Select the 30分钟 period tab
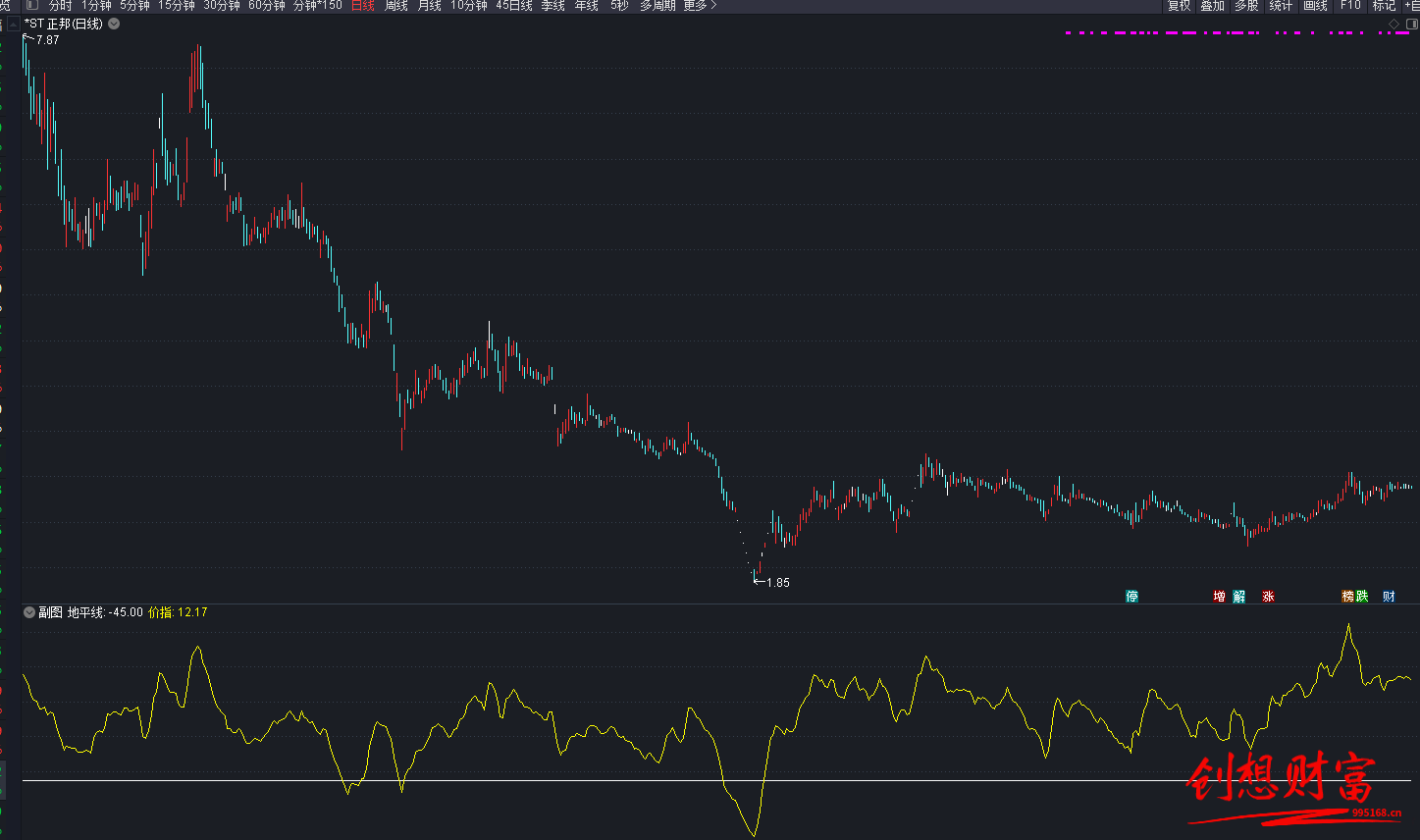 click(x=222, y=6)
